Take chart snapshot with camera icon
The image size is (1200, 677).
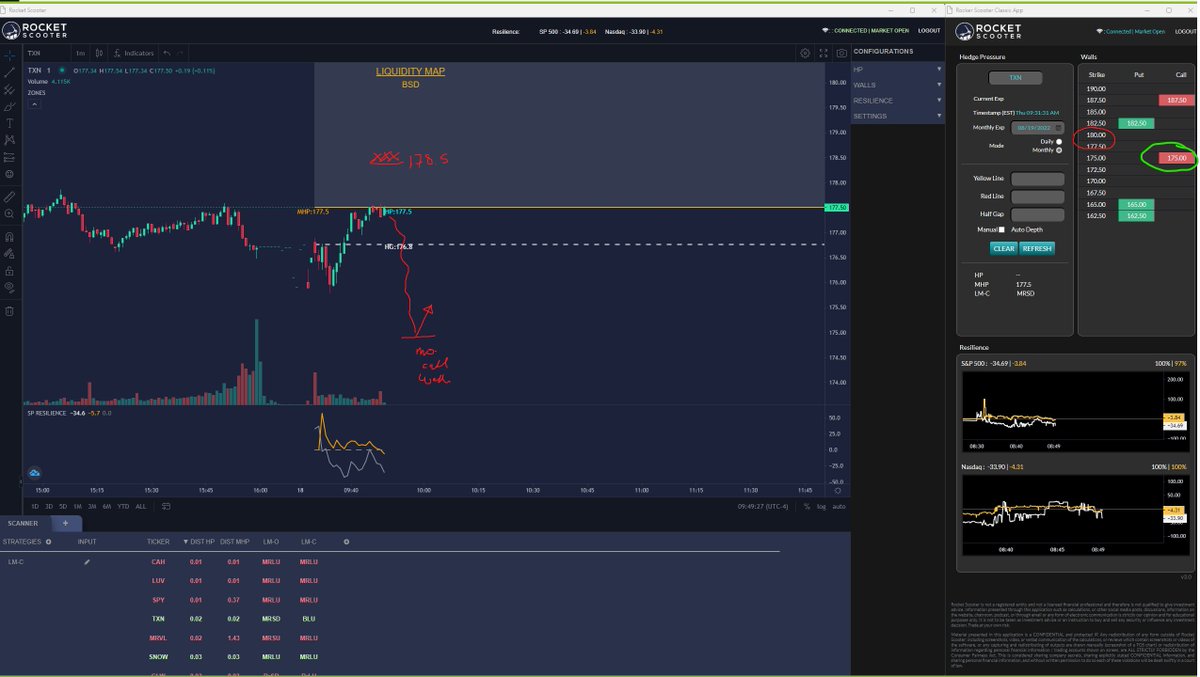pos(842,53)
